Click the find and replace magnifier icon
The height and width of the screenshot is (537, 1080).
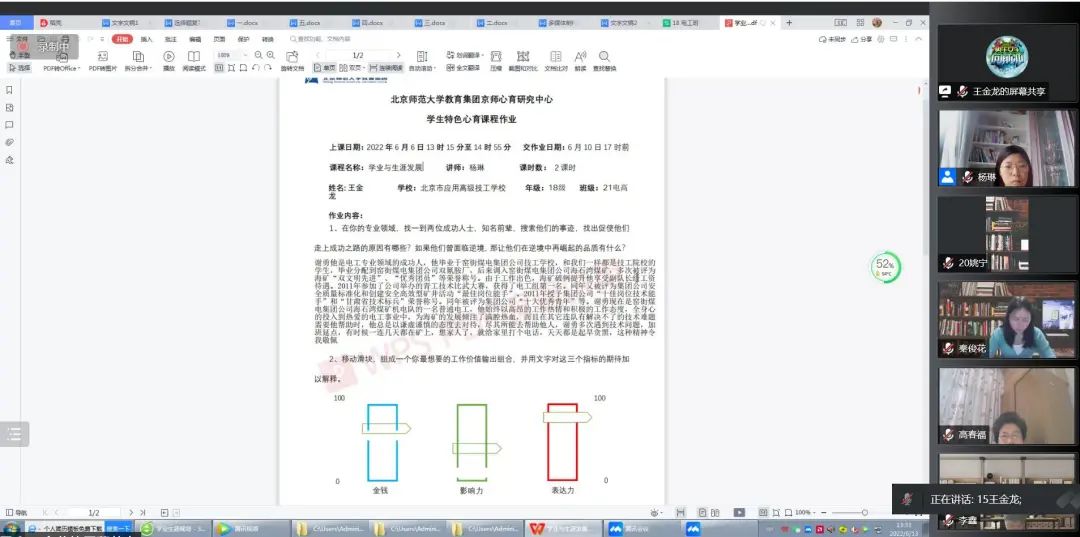[604, 56]
